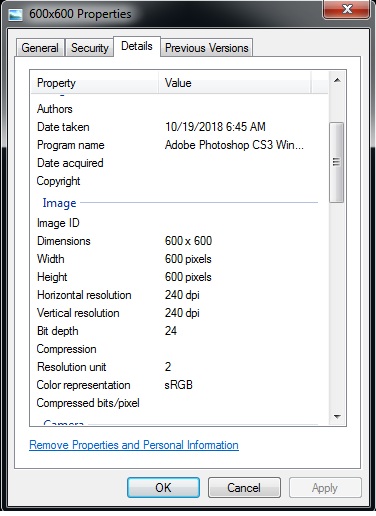The width and height of the screenshot is (376, 516).
Task: Click the Program name value Adobe Photoshop CS3
Action: pos(234,145)
